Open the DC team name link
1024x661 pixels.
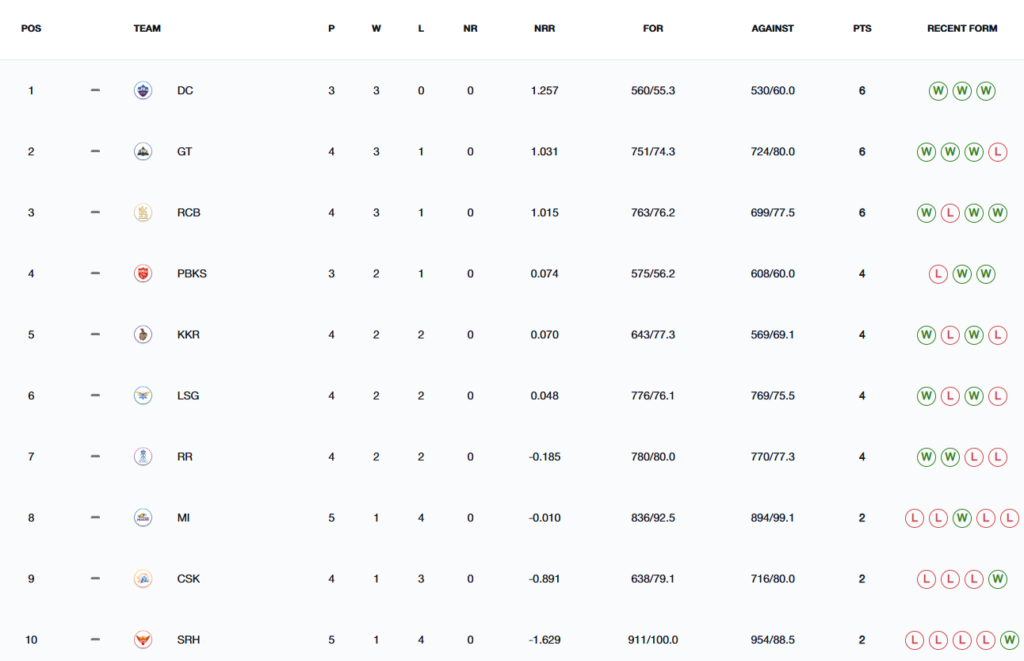185,91
